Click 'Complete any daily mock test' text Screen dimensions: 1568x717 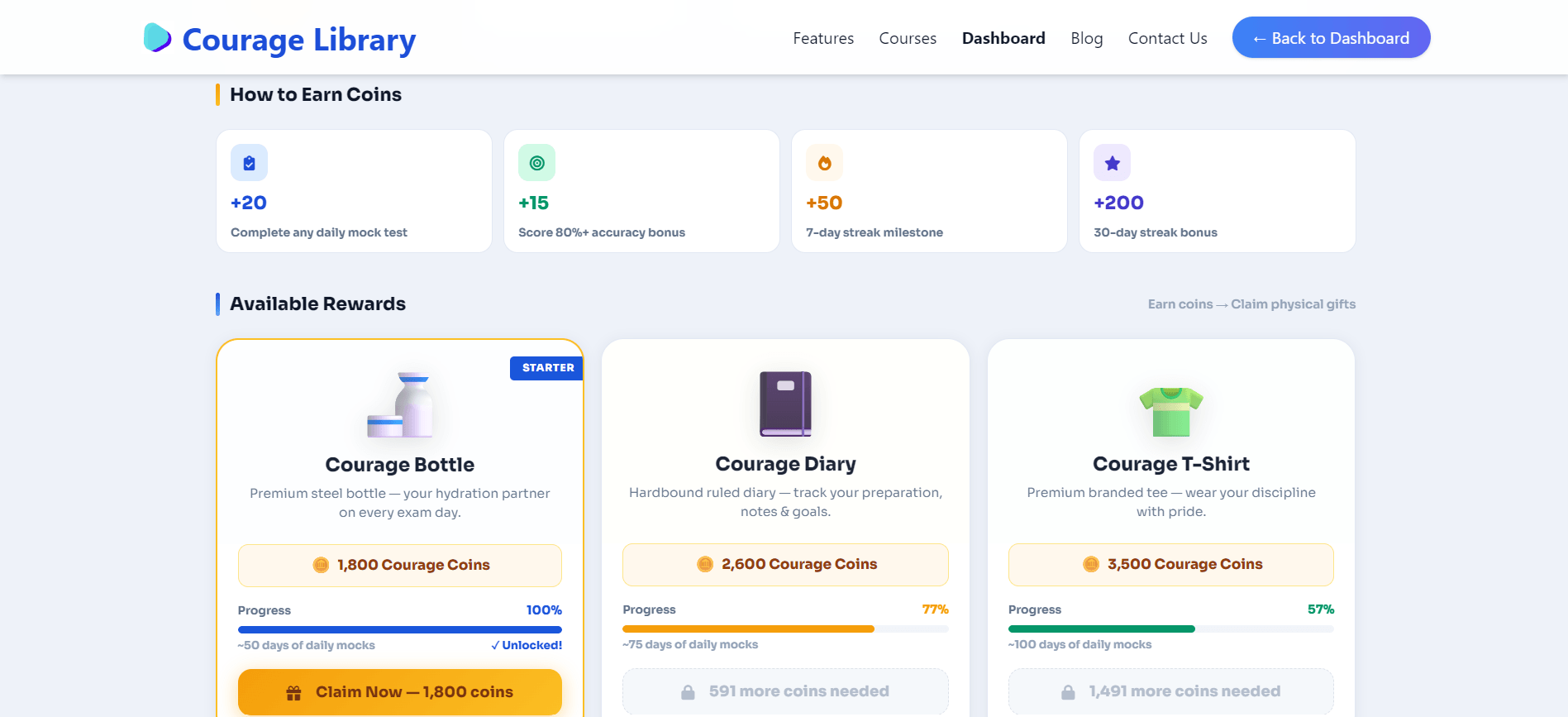click(x=319, y=232)
